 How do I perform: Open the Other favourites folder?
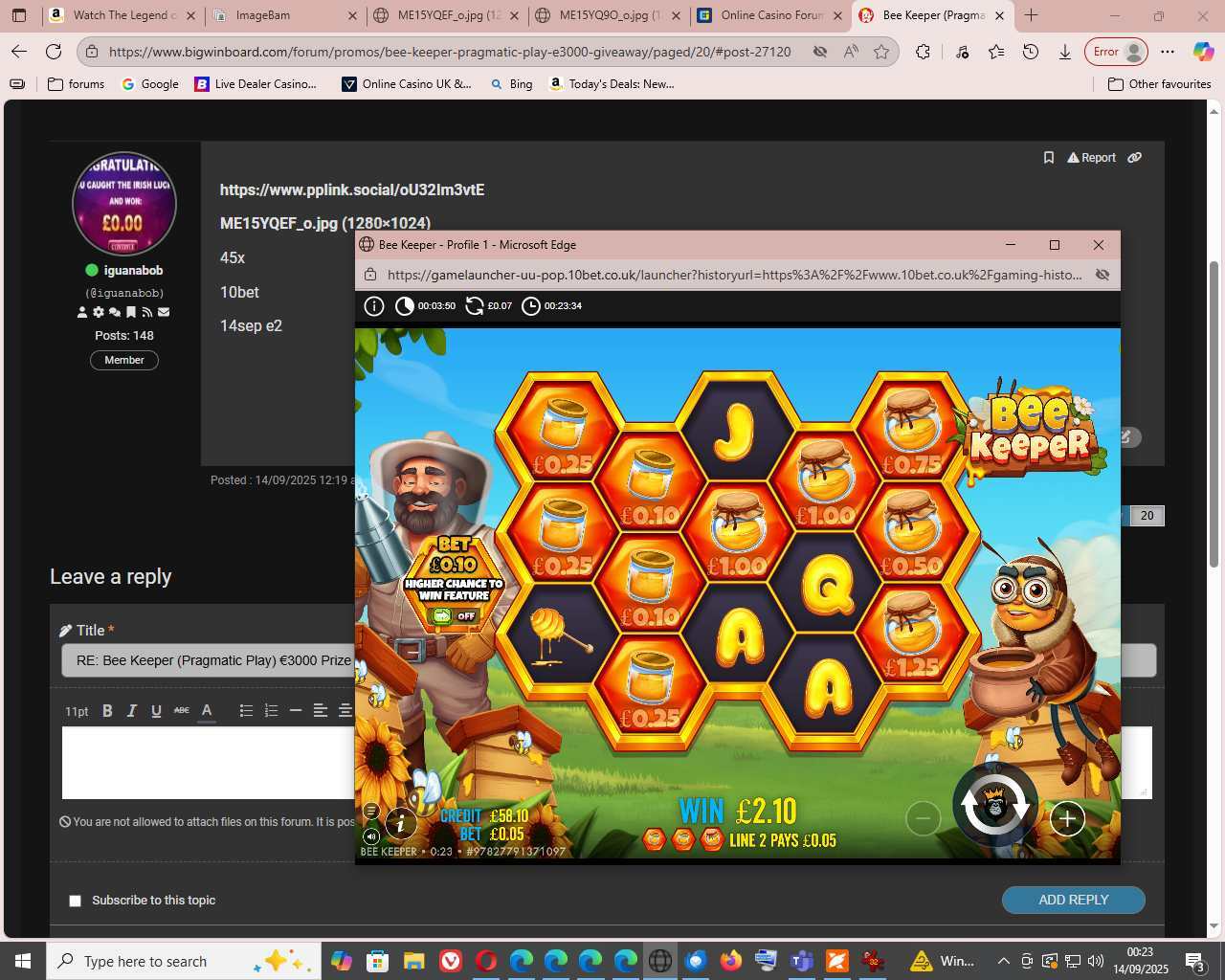(1159, 84)
